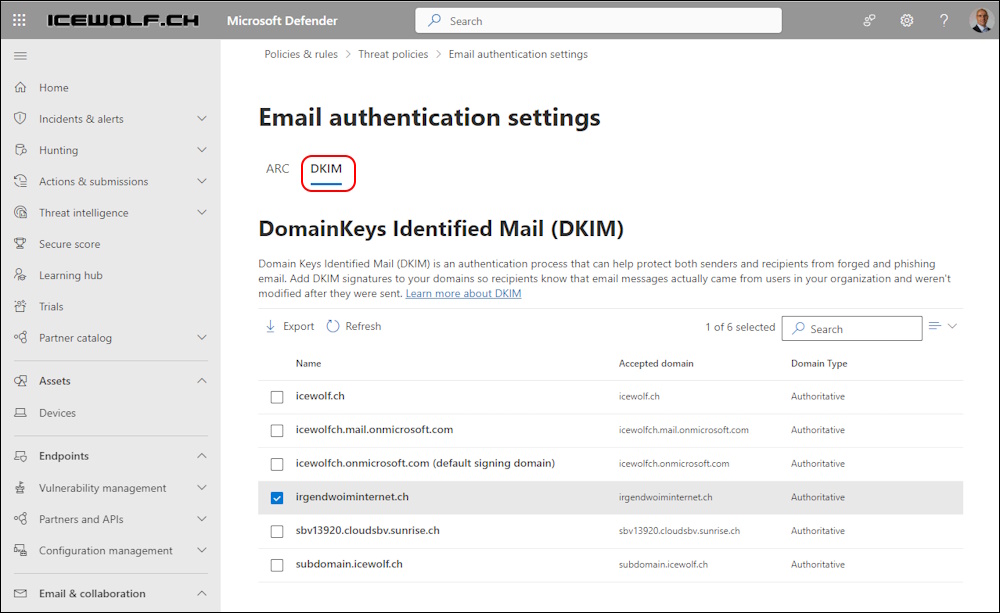Check the icewolfch.mail.onmicrosoft.com checkbox
Image resolution: width=1000 pixels, height=613 pixels.
coord(277,431)
